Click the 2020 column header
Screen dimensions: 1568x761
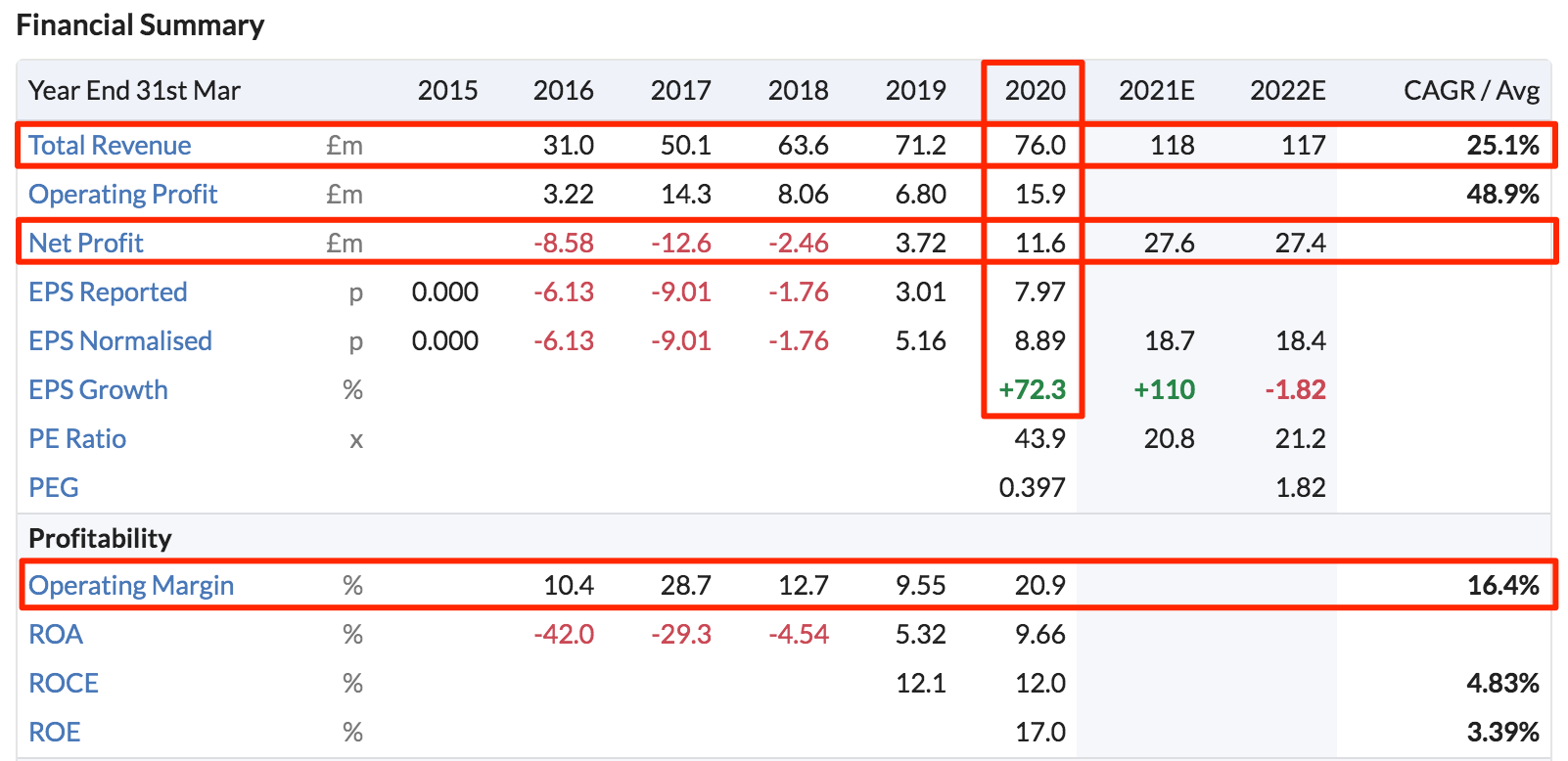1035,90
